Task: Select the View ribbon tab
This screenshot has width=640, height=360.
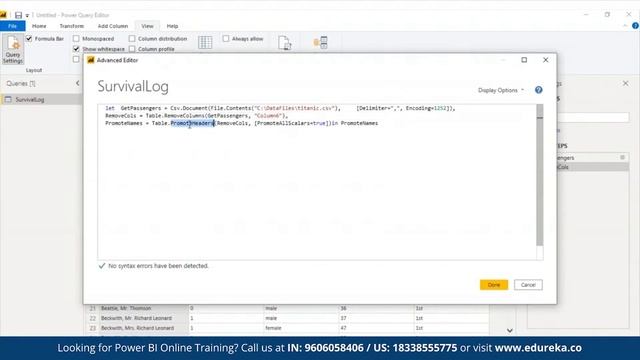Action: coord(147,26)
